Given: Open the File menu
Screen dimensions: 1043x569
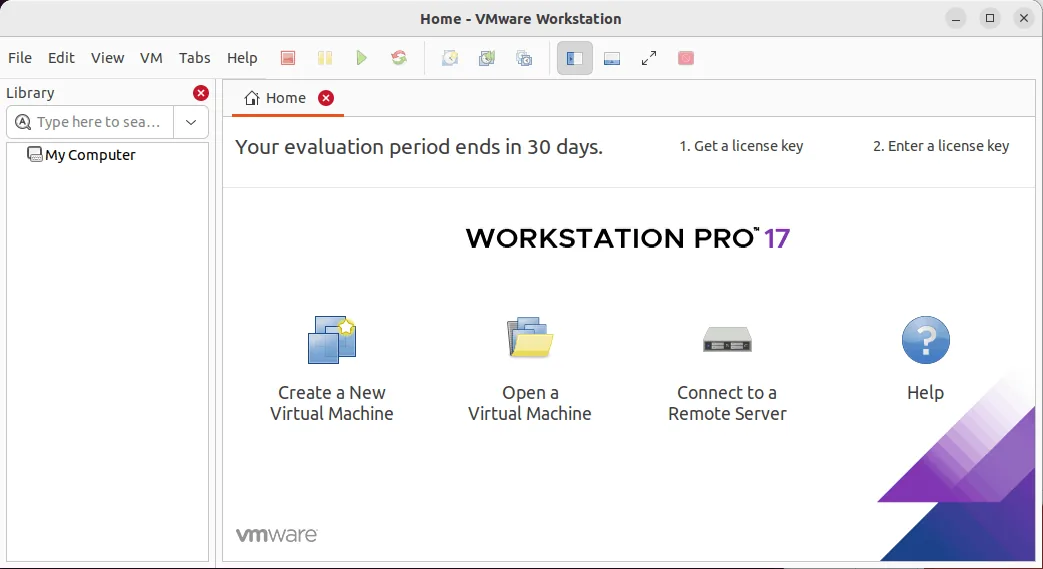Looking at the screenshot, I should pyautogui.click(x=20, y=58).
